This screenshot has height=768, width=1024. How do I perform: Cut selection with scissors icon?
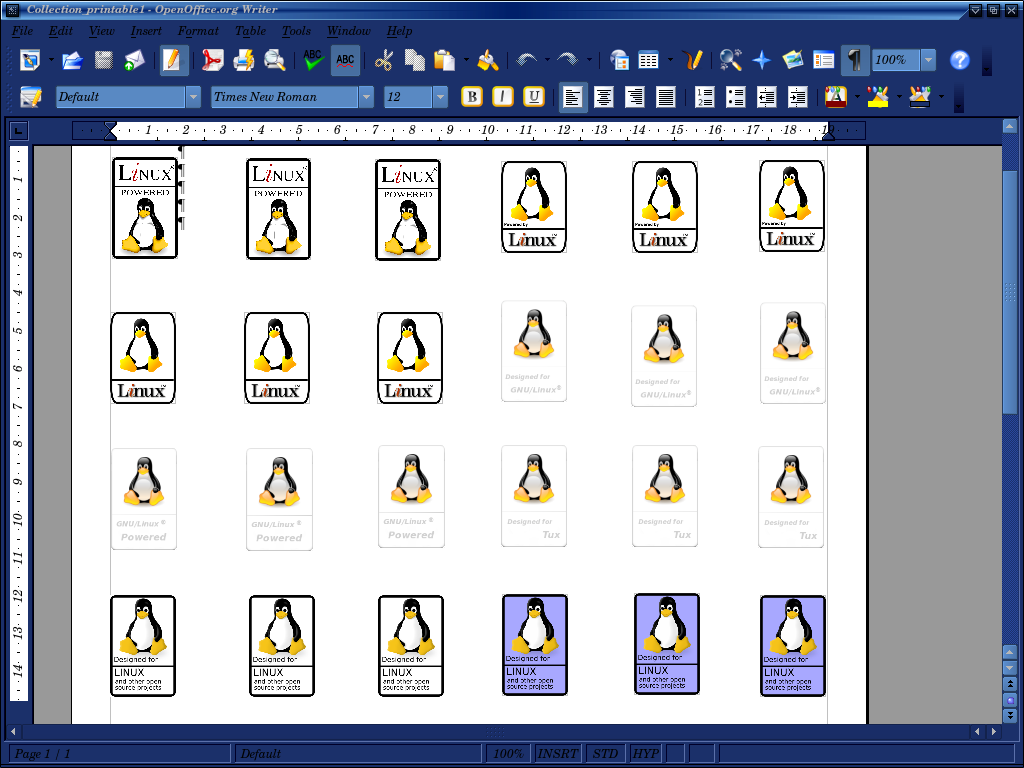[383, 60]
